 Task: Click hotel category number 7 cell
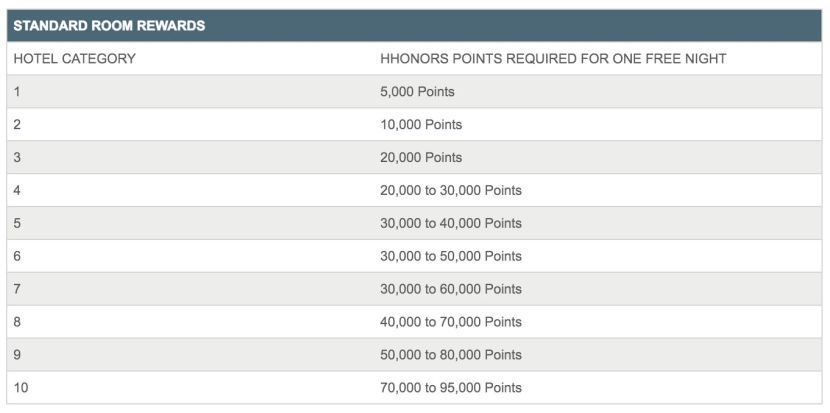[18, 290]
